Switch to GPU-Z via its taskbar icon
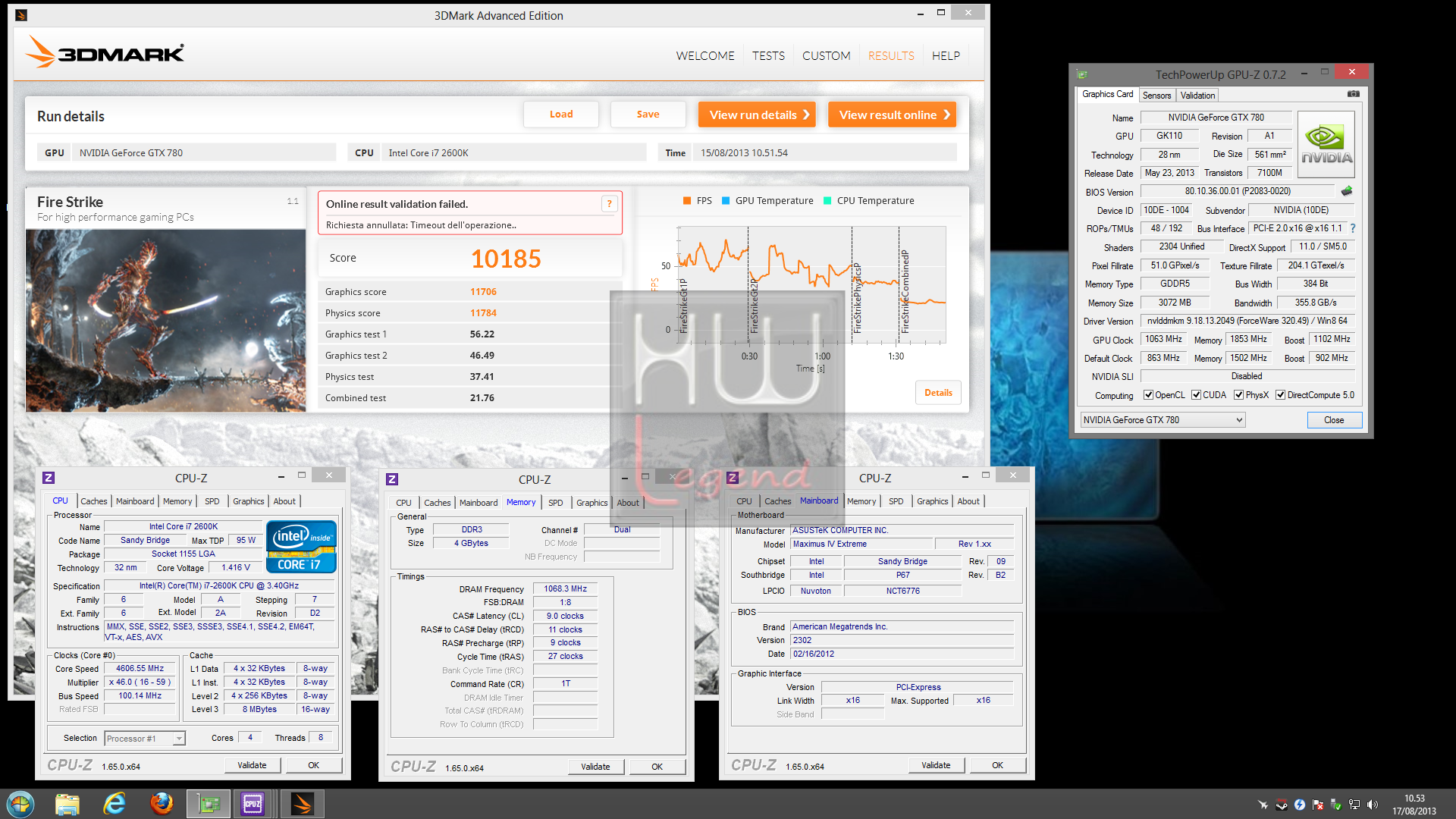Image resolution: width=1456 pixels, height=819 pixels. (x=209, y=804)
